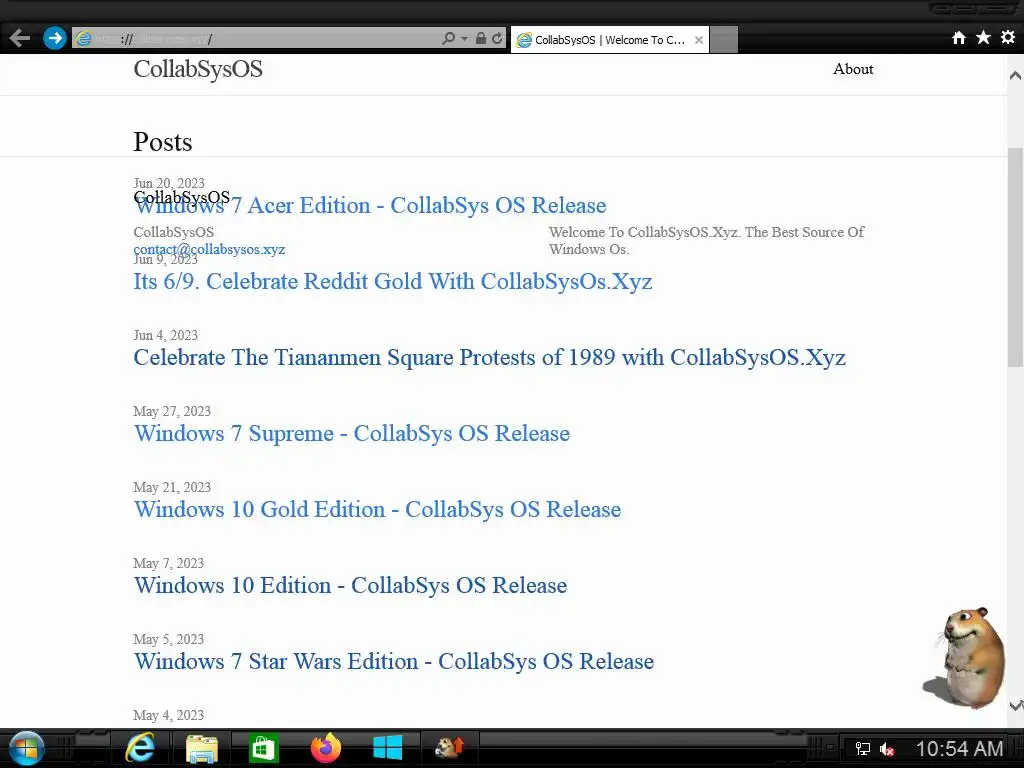Open Windows 7 Star Wars Edition post

tap(394, 662)
